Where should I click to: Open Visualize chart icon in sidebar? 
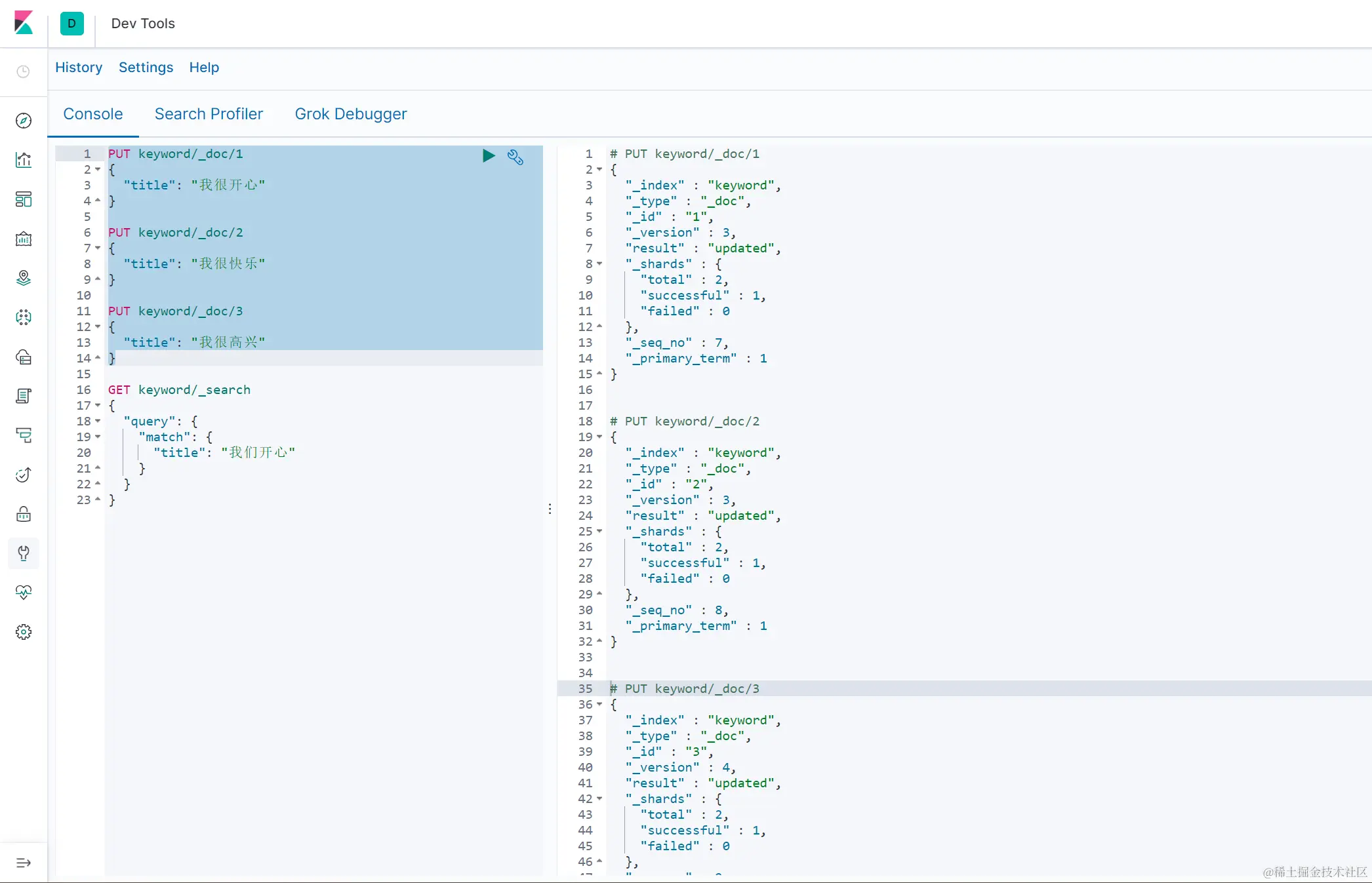tap(24, 160)
